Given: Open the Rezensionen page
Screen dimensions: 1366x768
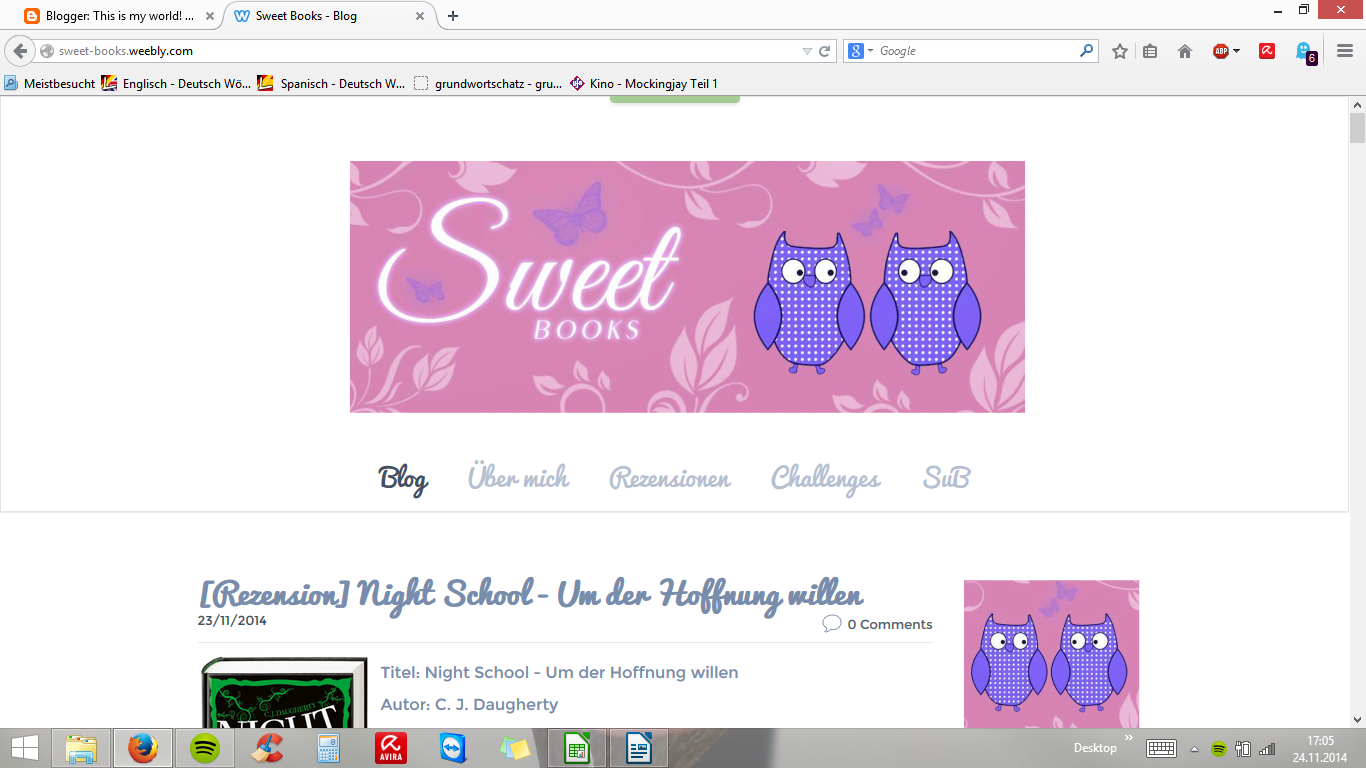Looking at the screenshot, I should point(670,478).
